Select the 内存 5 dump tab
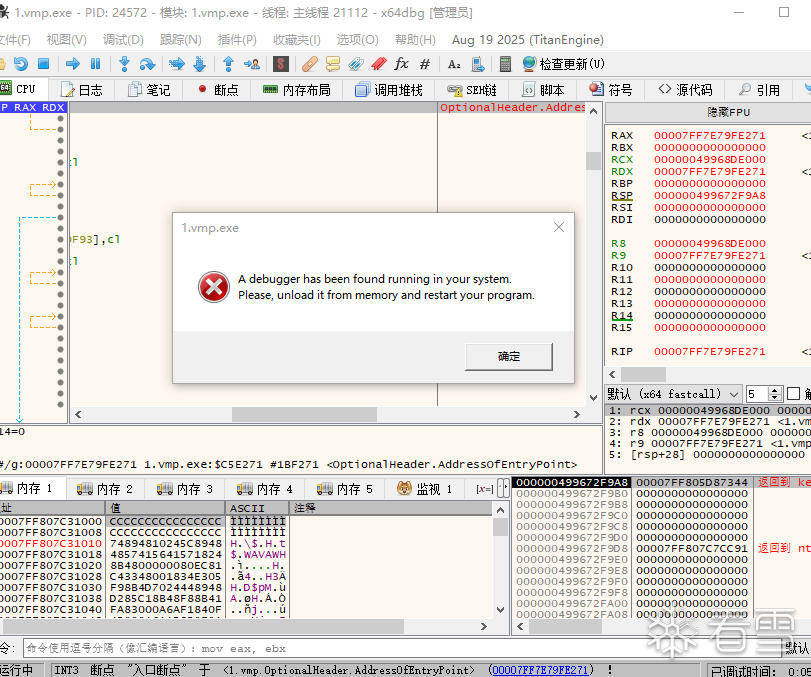Screen dimensions: 811x677 (345, 488)
